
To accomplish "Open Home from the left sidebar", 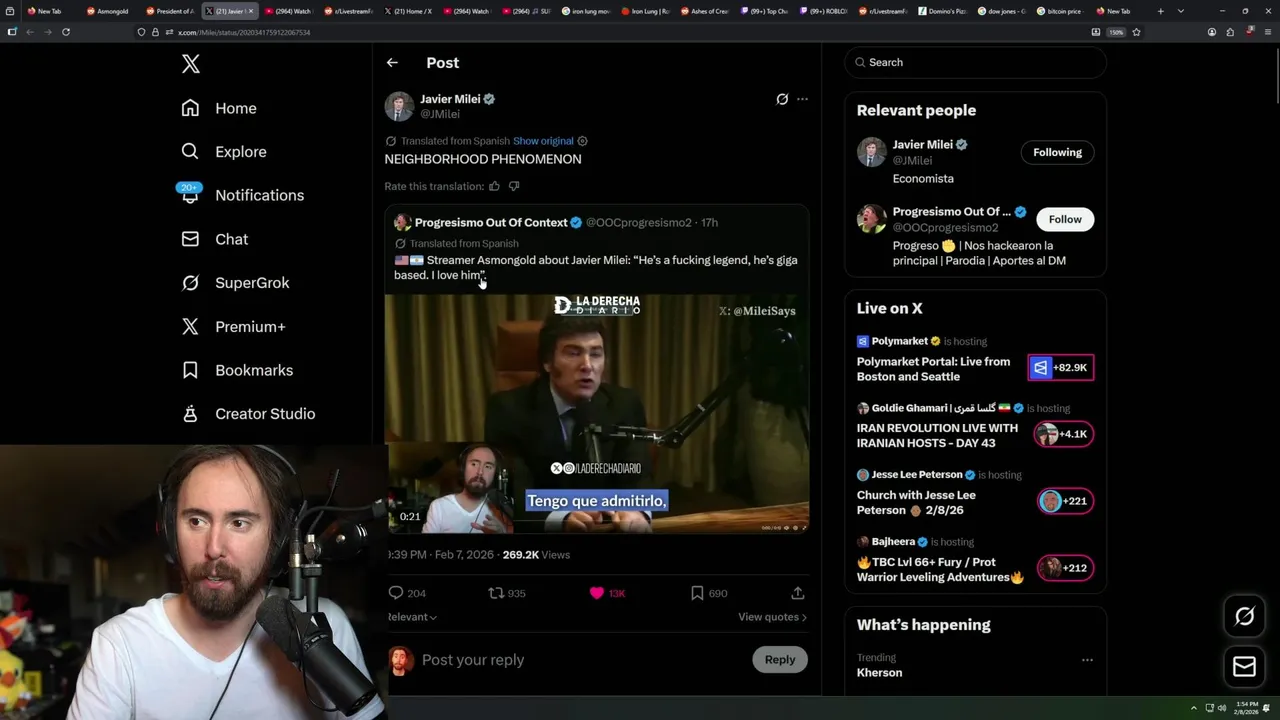I will 219,108.
